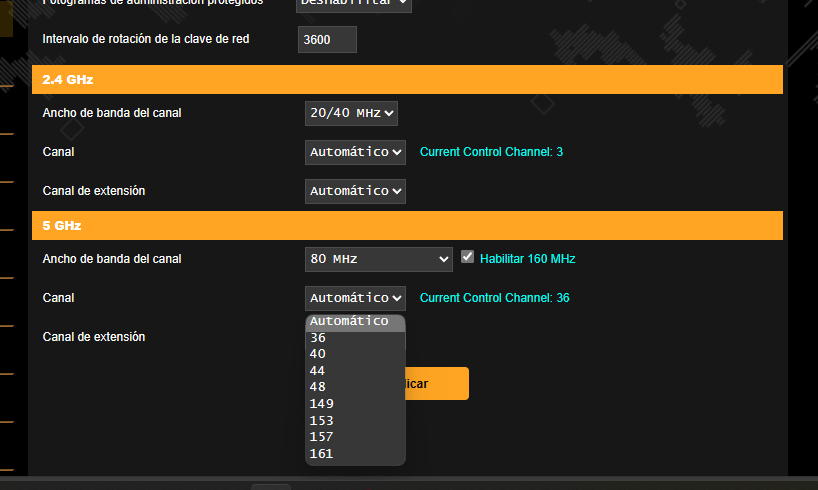Open the Deshabilitar dropdown at the top
The height and width of the screenshot is (490, 818).
(x=355, y=3)
